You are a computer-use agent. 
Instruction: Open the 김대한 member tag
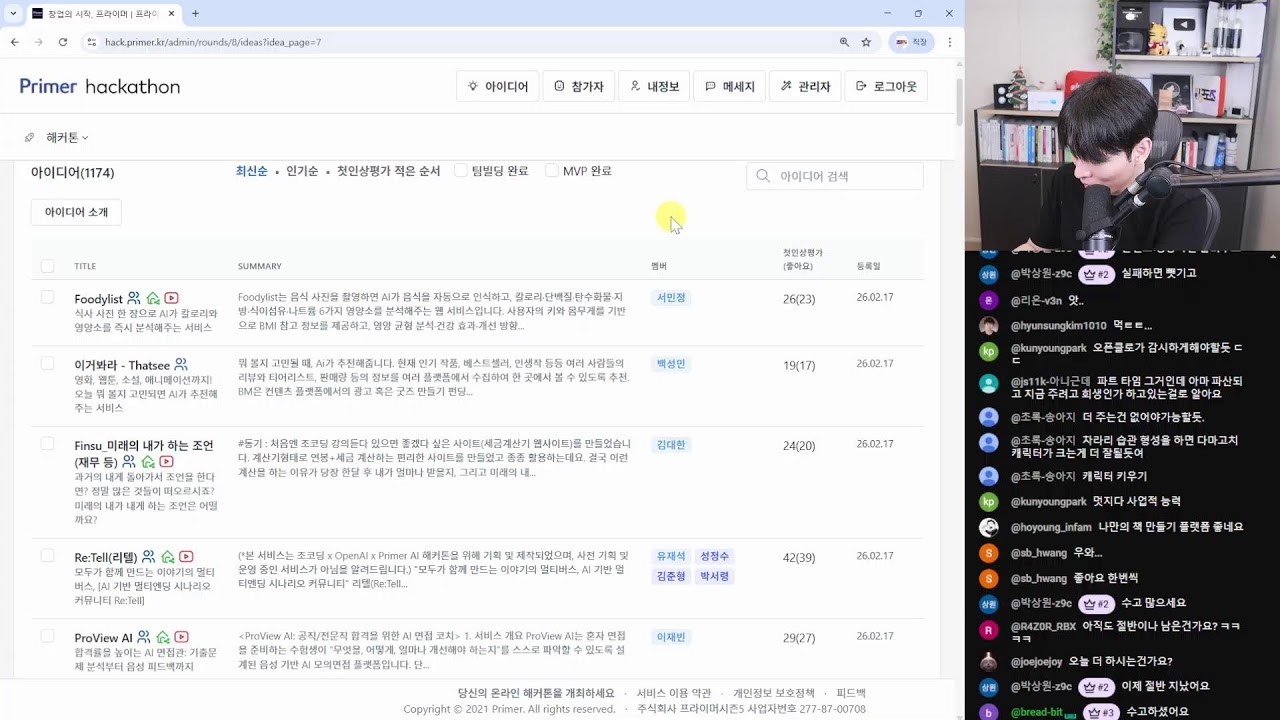(x=671, y=445)
